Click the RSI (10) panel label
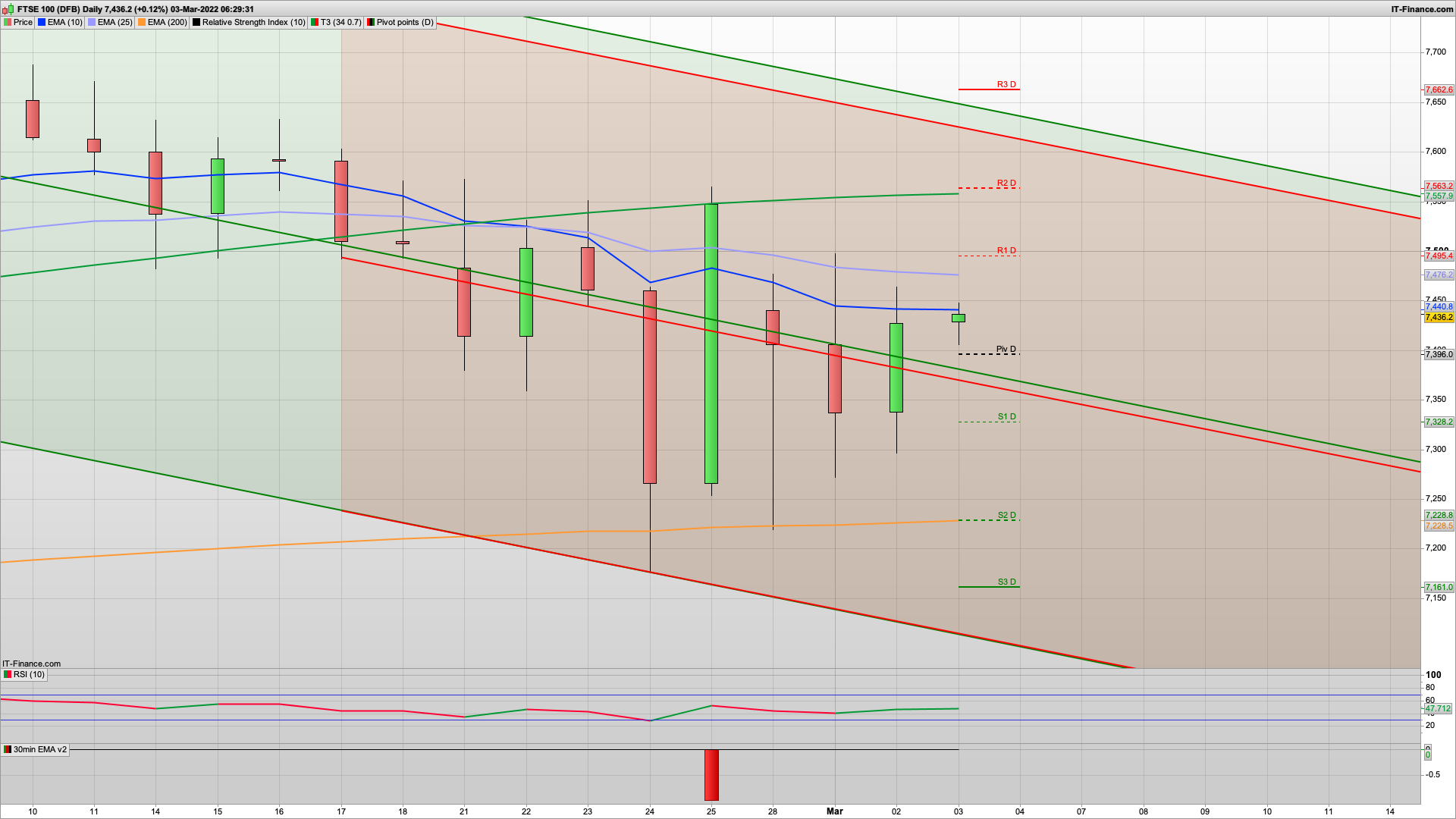 click(x=24, y=674)
